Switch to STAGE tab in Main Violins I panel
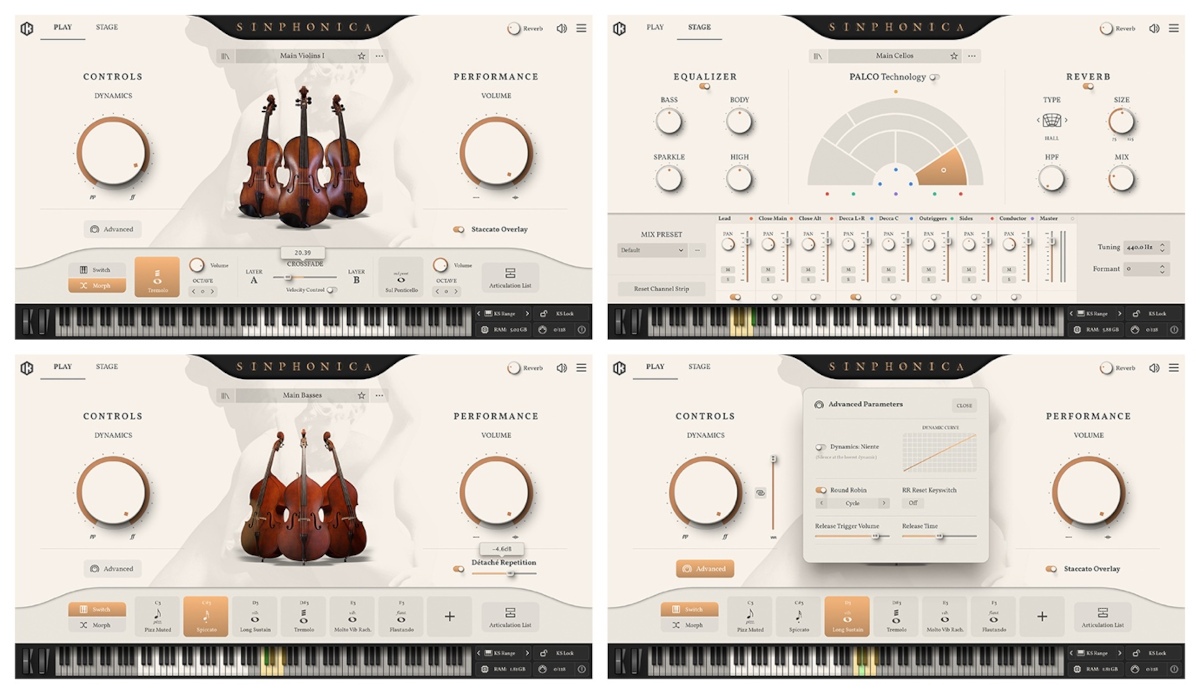1200x694 pixels. (107, 28)
